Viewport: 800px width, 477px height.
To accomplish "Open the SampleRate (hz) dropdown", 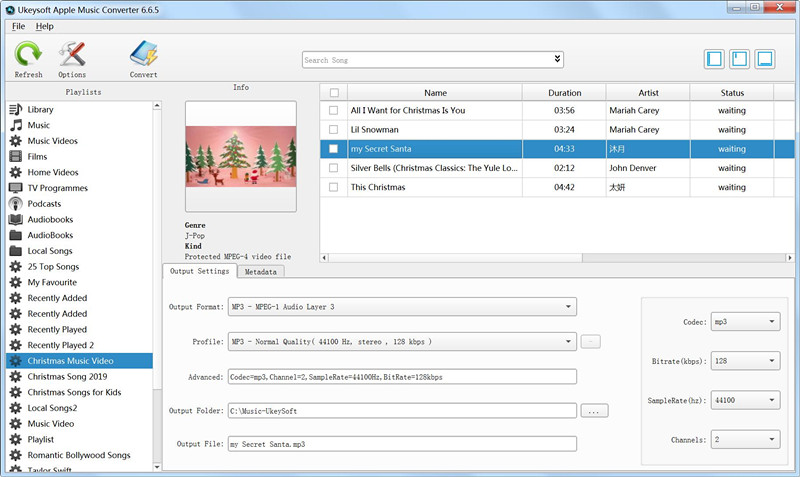I will (745, 400).
